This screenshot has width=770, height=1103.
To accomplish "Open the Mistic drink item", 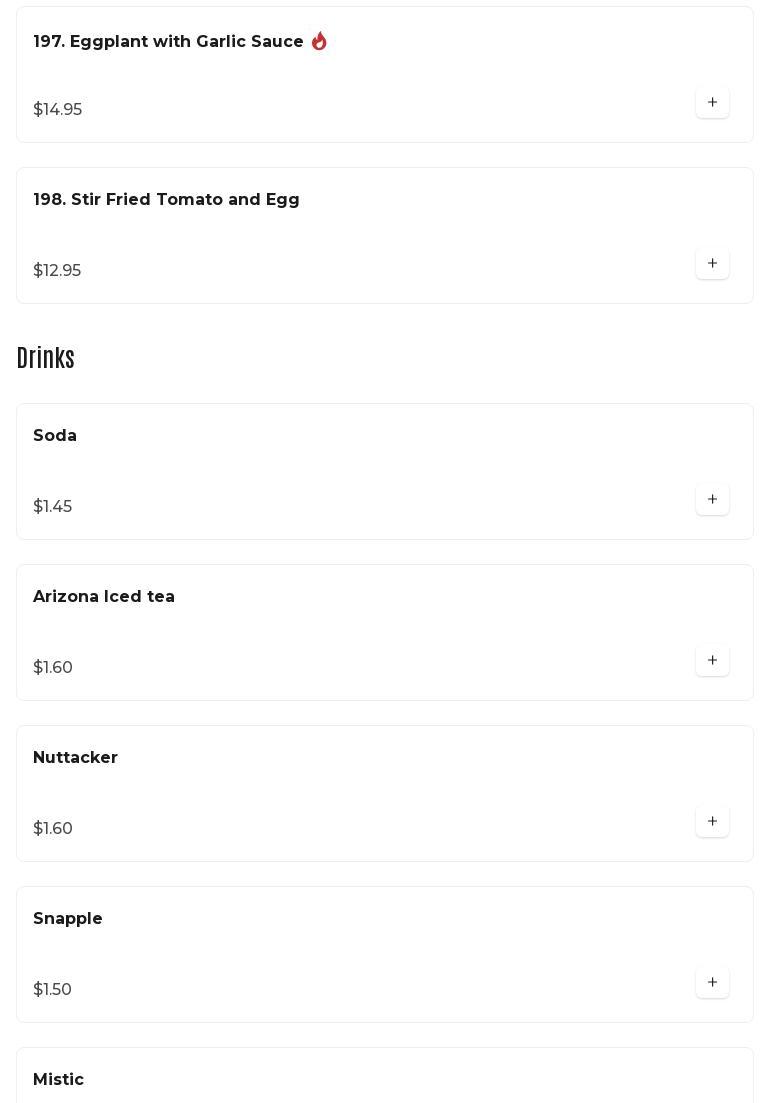I will (x=58, y=1080).
